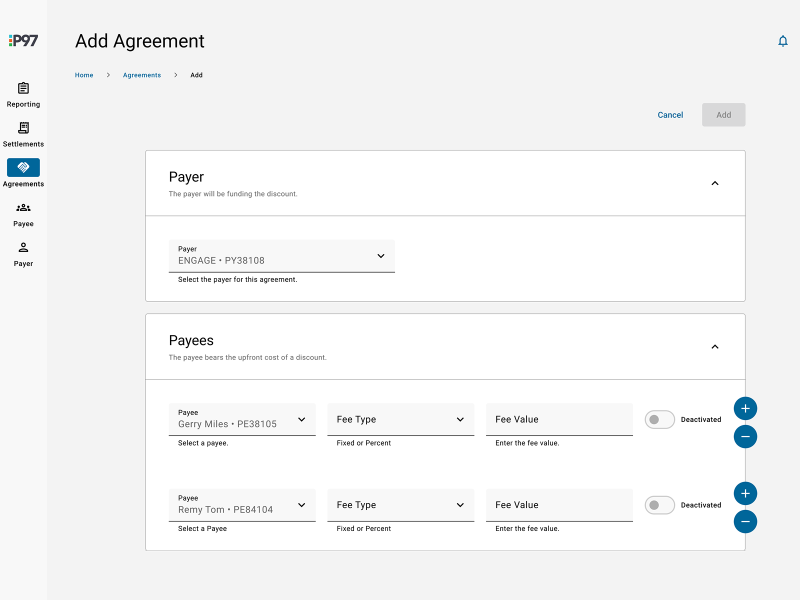Open the Payer section from the sidebar
The image size is (800, 600).
coord(23,253)
